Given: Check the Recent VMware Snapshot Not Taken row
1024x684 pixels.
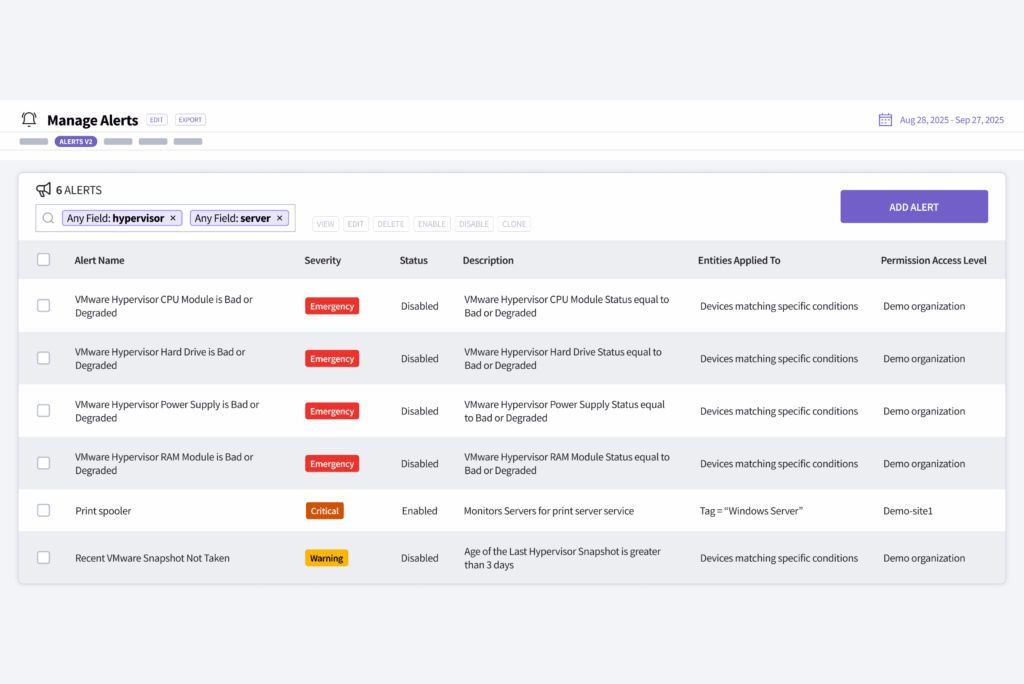Looking at the screenshot, I should coord(43,558).
